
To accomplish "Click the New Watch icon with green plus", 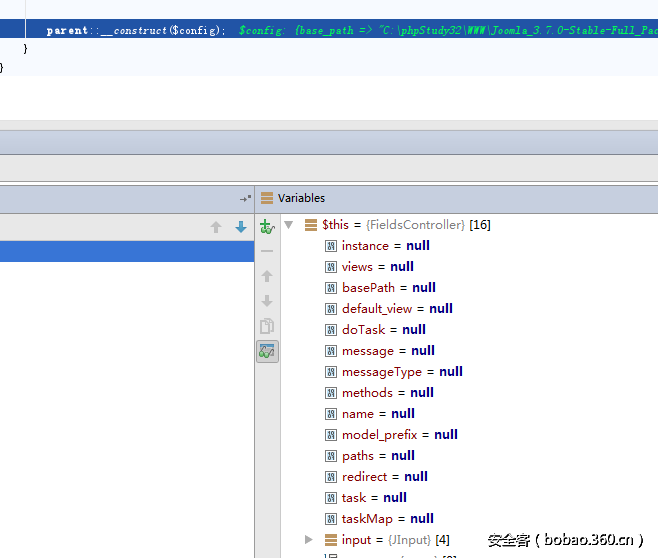I will tap(267, 227).
